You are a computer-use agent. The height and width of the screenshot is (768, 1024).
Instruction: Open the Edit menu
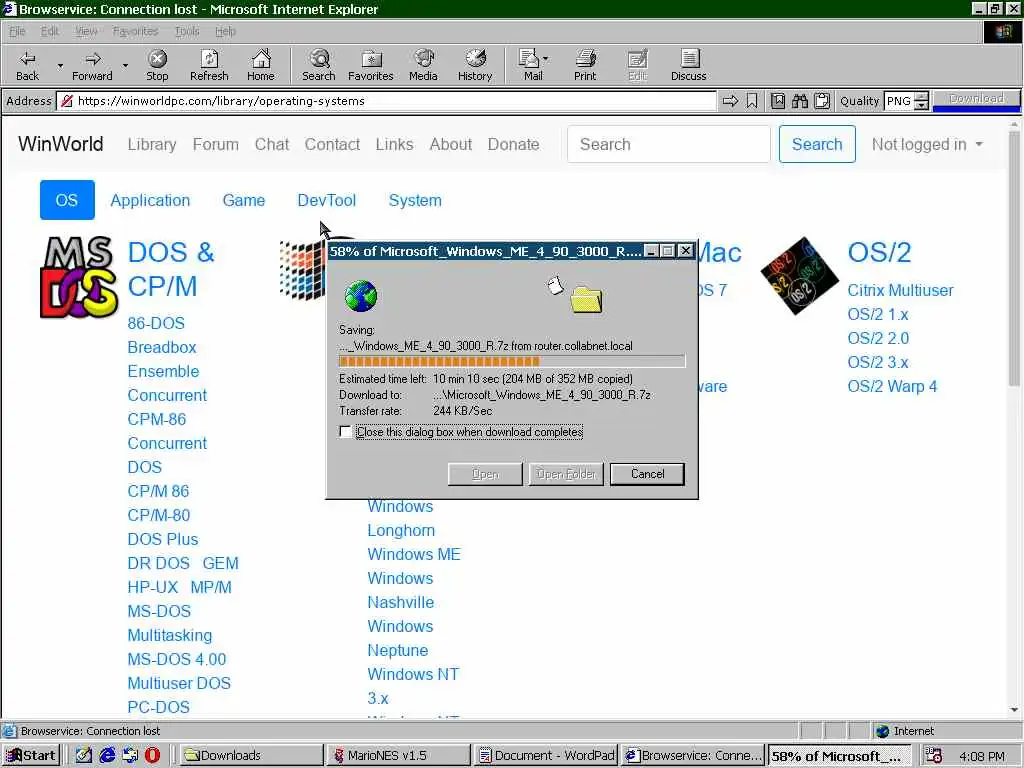point(50,31)
